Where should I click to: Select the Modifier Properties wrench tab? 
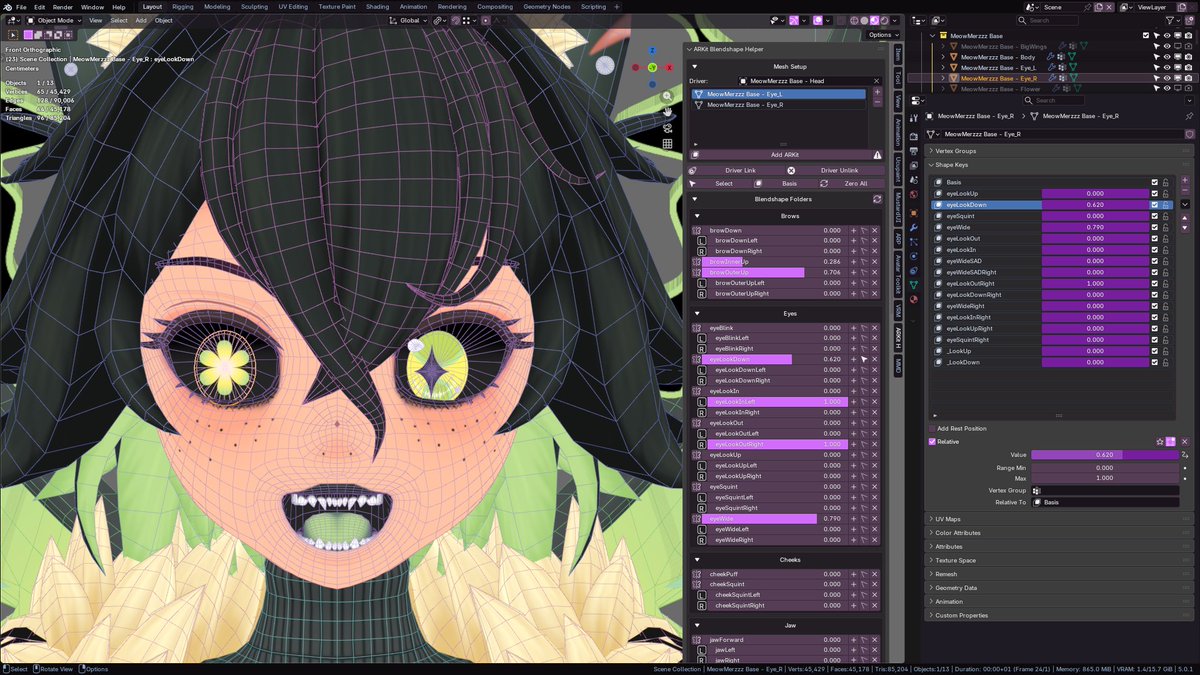[914, 227]
